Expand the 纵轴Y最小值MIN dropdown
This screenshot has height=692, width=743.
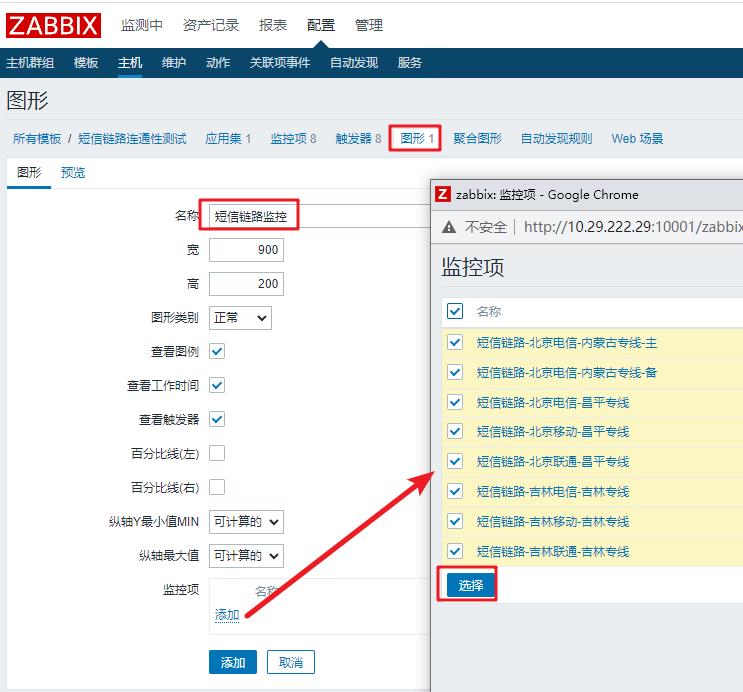246,521
